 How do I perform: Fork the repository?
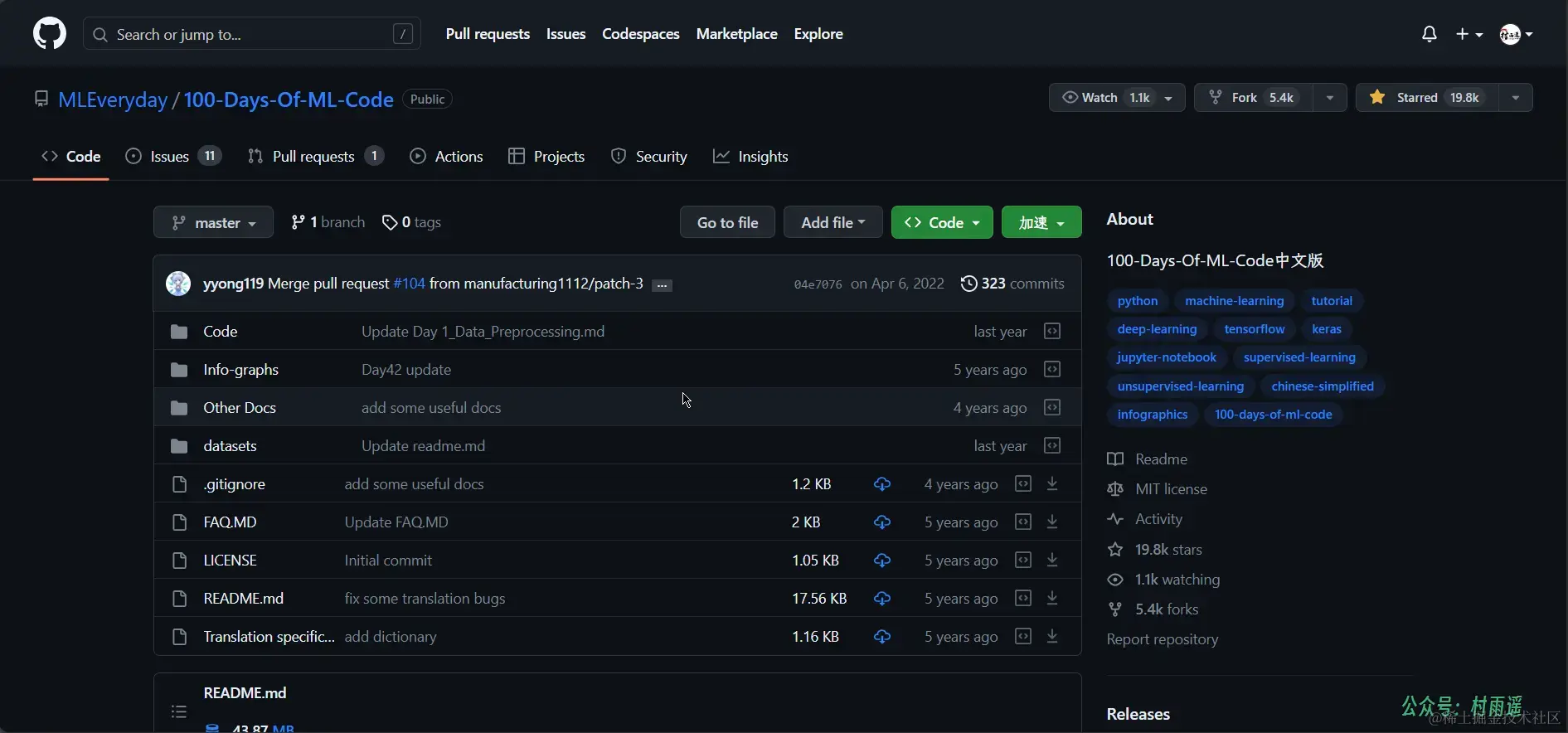click(1254, 98)
